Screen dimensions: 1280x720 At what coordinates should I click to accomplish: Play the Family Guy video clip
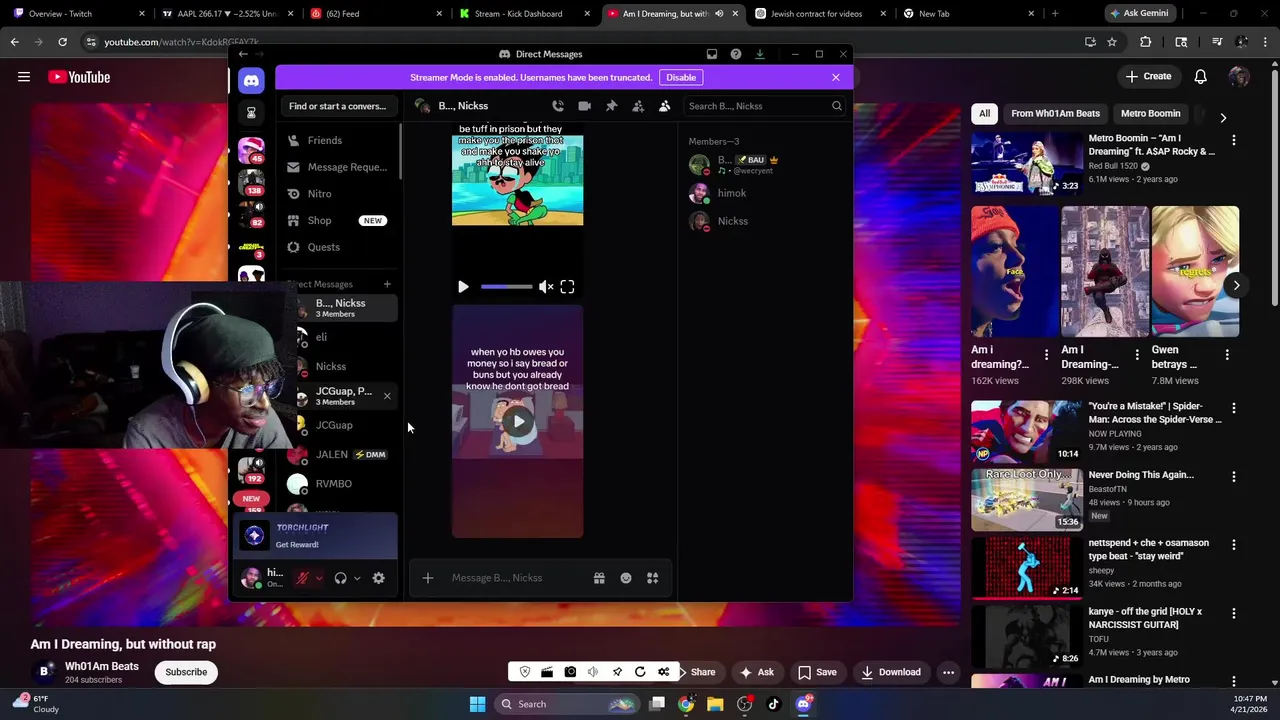pyautogui.click(x=518, y=421)
